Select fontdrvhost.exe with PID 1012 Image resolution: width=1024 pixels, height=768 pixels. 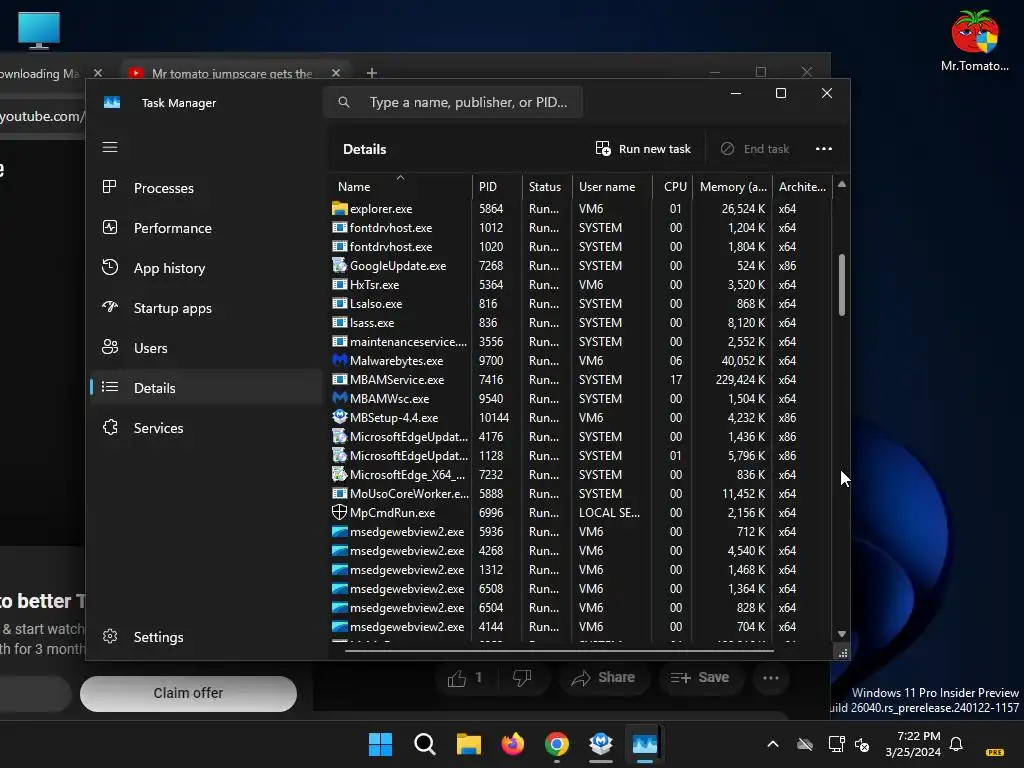point(580,227)
